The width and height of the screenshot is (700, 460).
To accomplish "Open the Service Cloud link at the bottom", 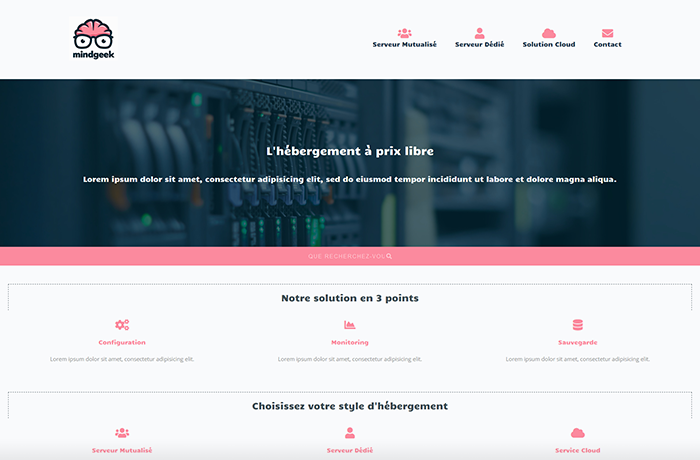I will (578, 451).
